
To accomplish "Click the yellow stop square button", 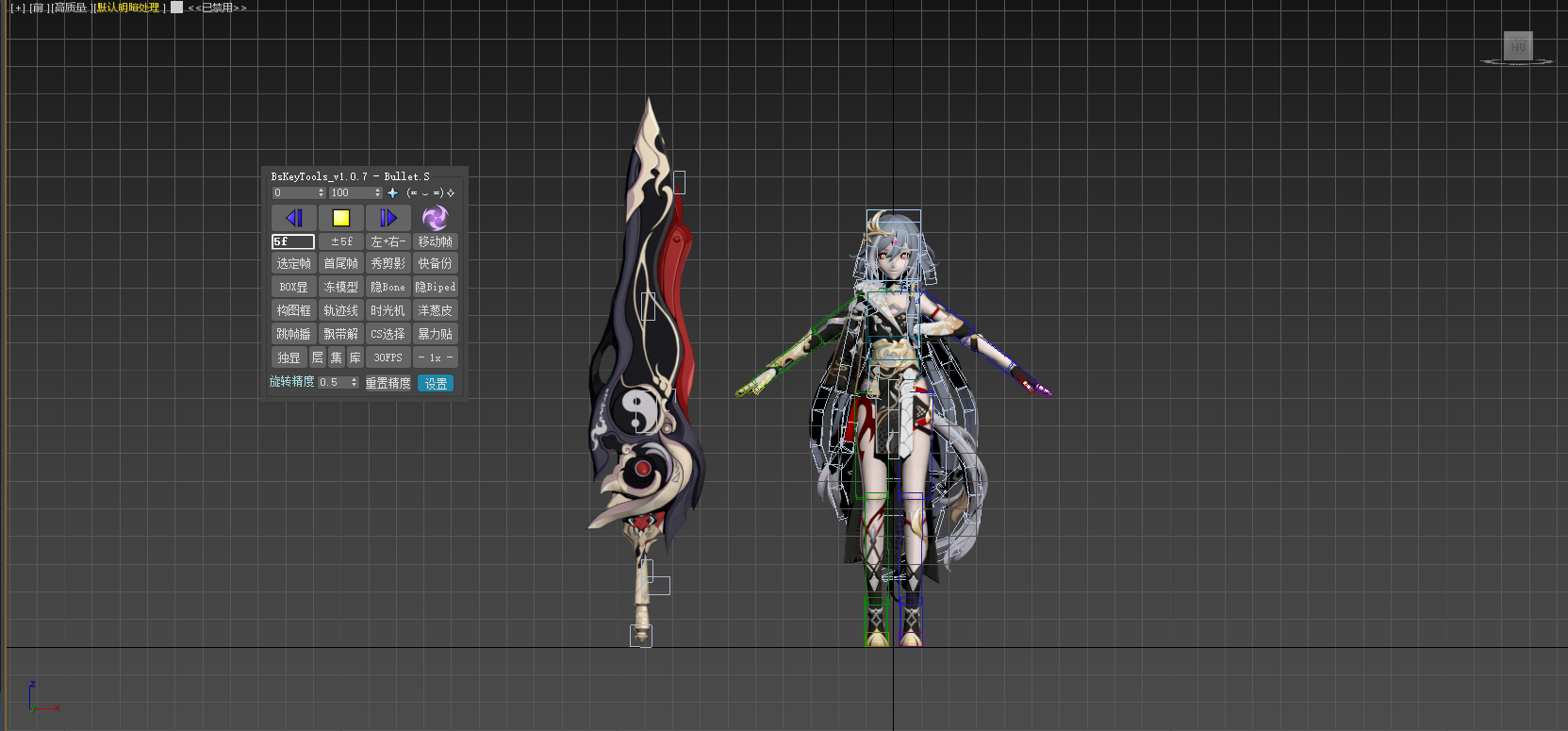I will 341,218.
